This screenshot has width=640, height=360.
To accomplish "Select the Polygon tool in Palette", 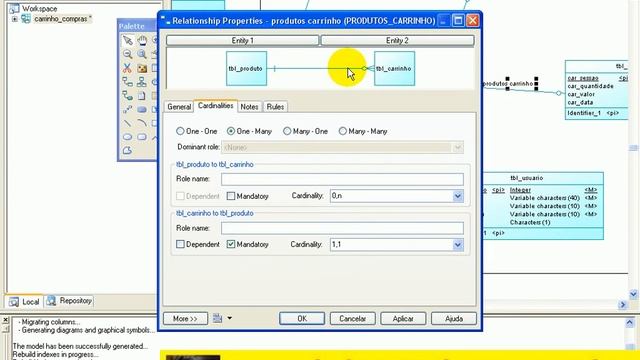I will coord(127,151).
